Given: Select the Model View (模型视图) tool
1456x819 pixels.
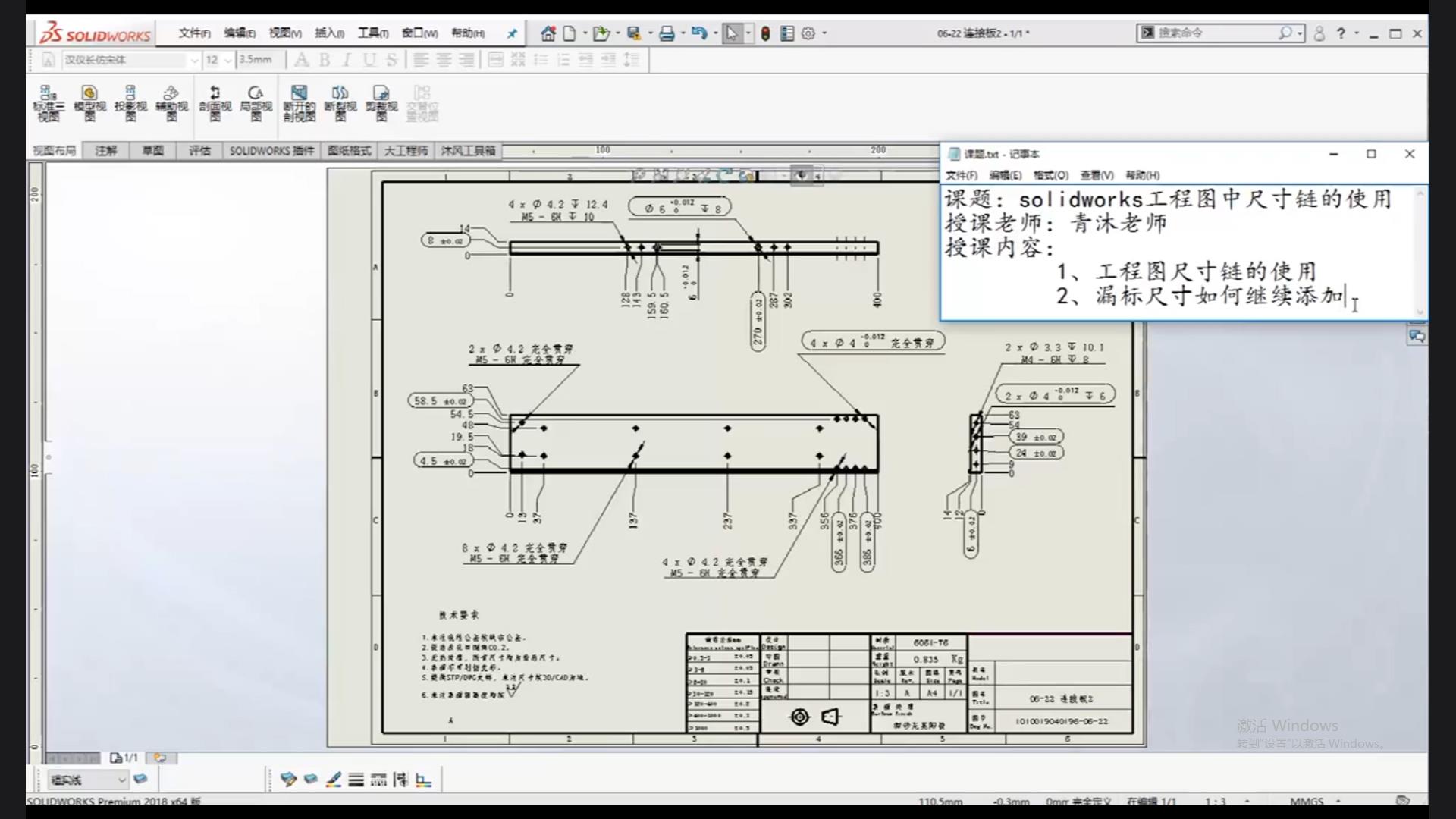Looking at the screenshot, I should point(89,103).
